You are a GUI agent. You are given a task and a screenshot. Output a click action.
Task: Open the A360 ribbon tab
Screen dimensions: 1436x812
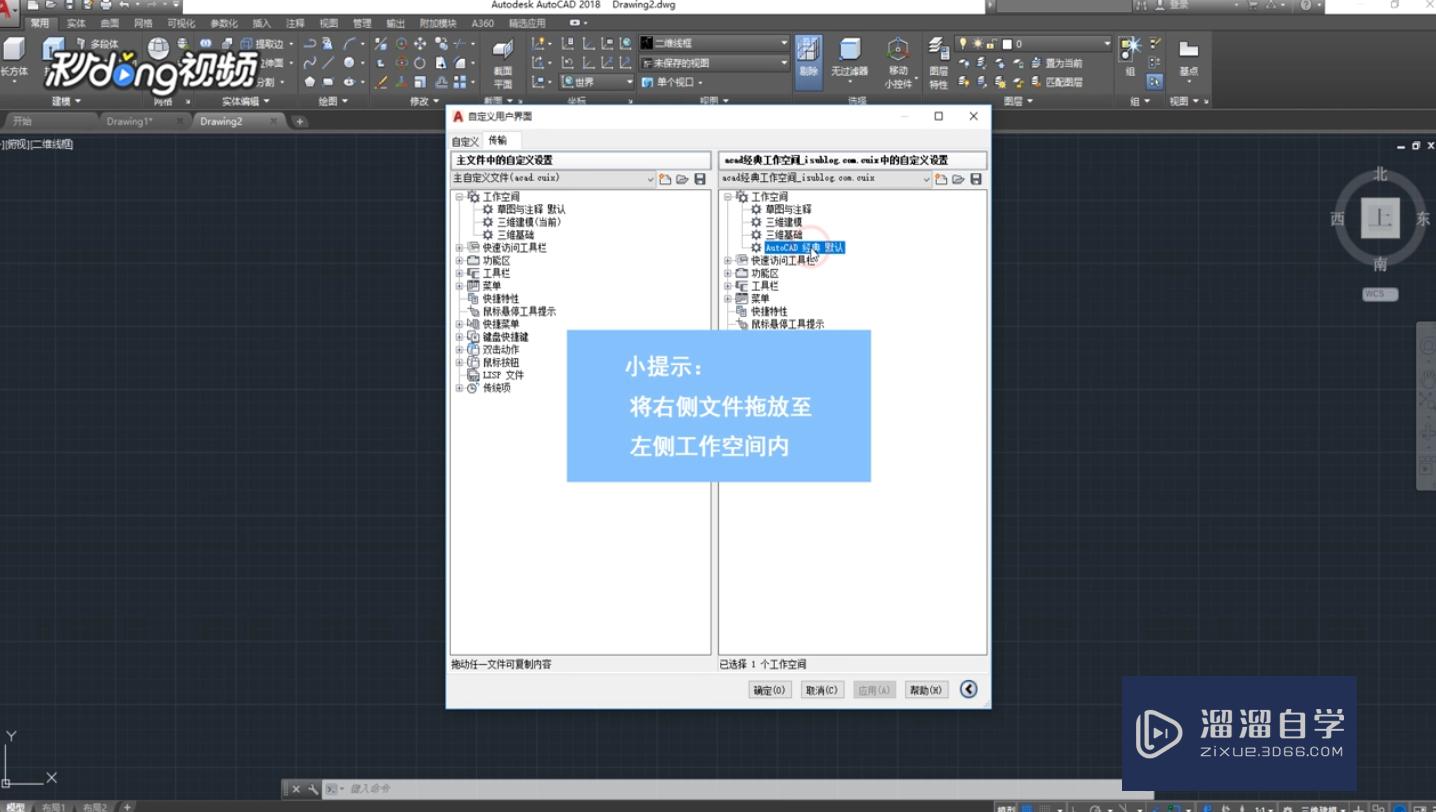pos(482,23)
